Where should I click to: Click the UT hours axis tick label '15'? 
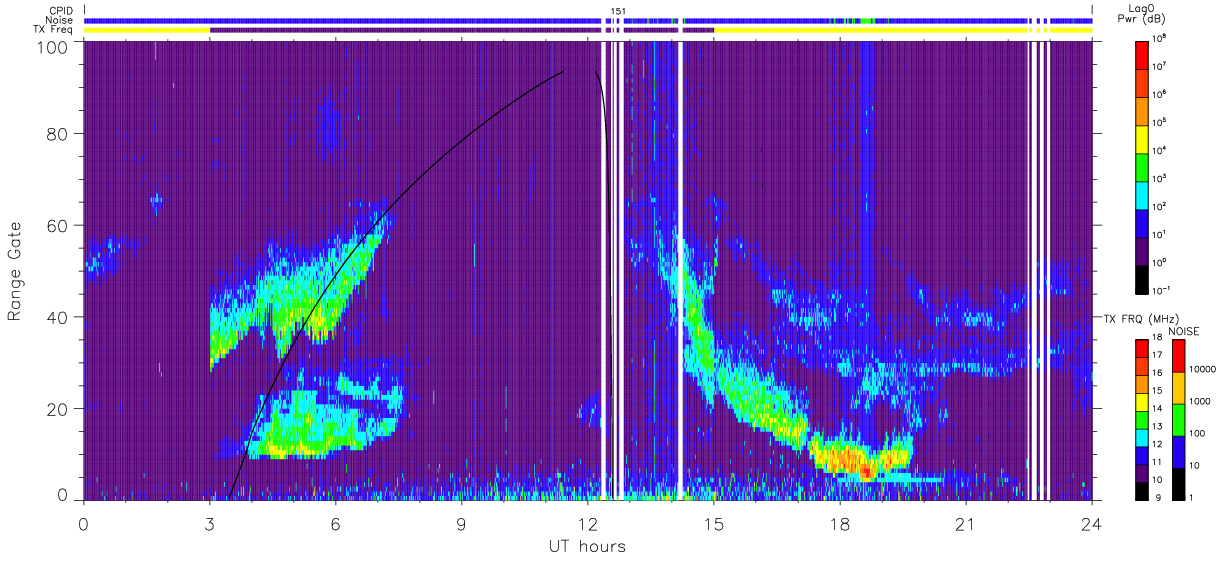pos(714,525)
